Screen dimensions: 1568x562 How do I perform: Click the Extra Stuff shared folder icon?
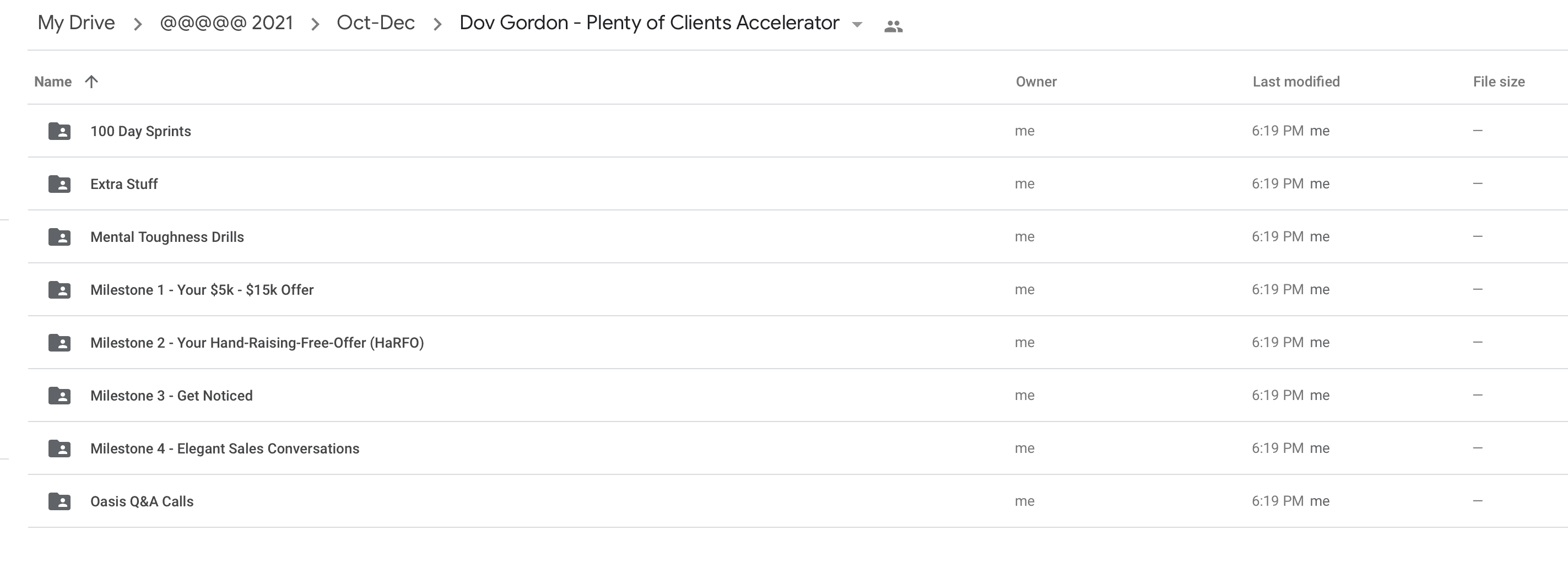[x=59, y=184]
